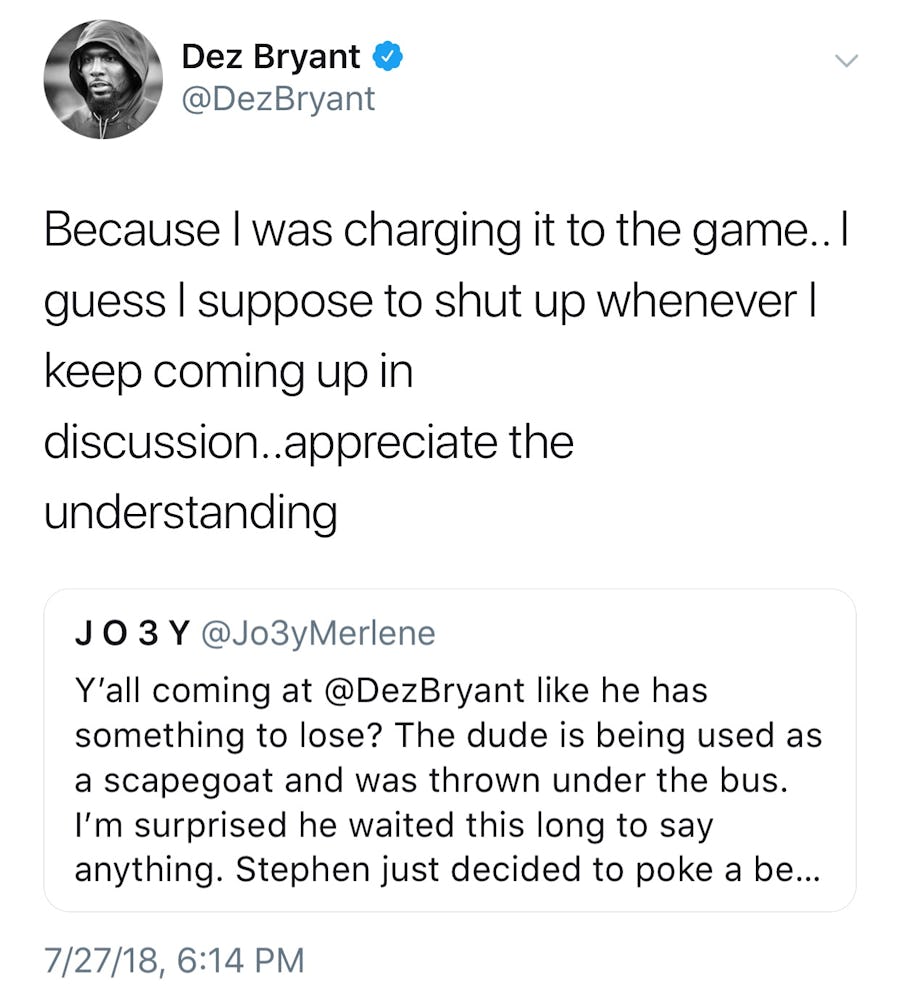Click the blue verified badge
Screen dimensions: 900x1003
pos(387,58)
